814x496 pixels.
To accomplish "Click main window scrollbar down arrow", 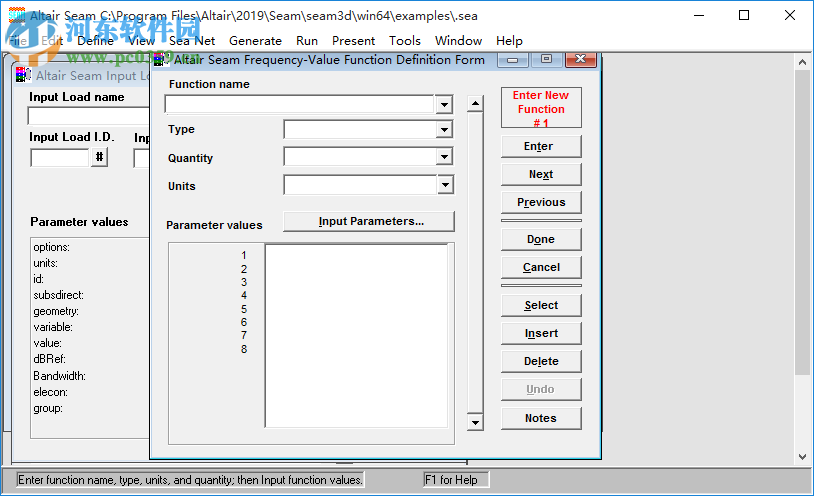I will click(803, 457).
